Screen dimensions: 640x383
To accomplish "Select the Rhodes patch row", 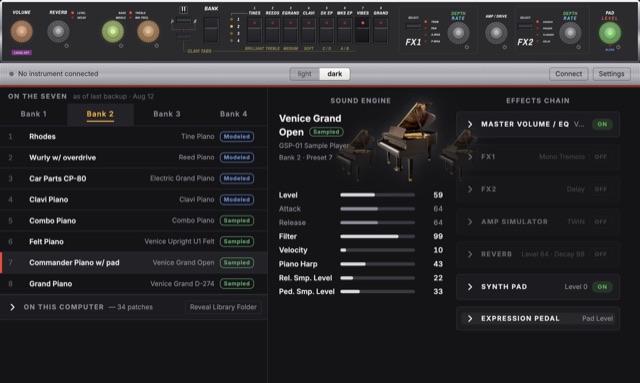I will [133, 136].
